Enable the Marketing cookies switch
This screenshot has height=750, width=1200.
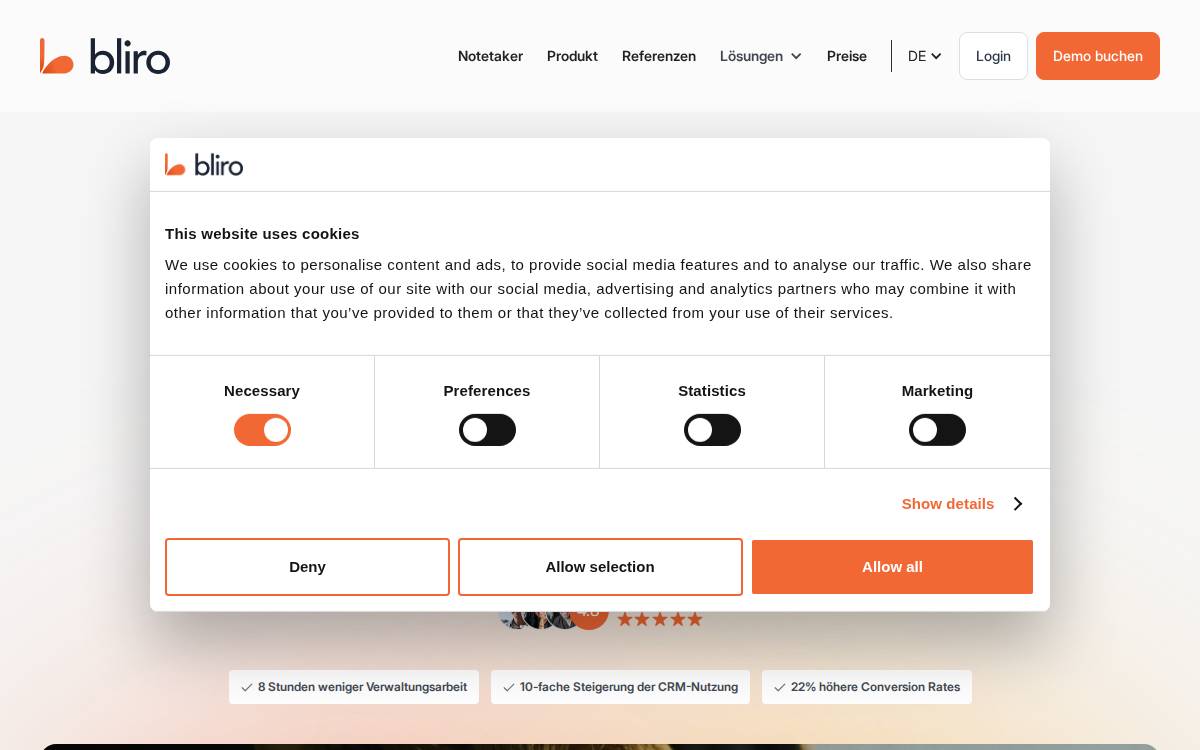tap(937, 430)
